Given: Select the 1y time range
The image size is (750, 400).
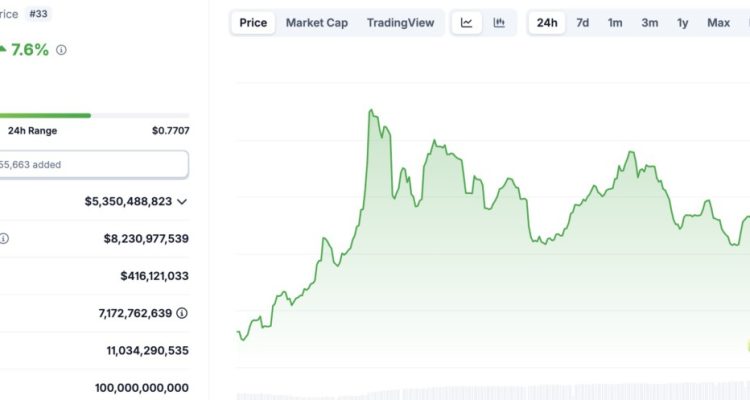Looking at the screenshot, I should (683, 22).
